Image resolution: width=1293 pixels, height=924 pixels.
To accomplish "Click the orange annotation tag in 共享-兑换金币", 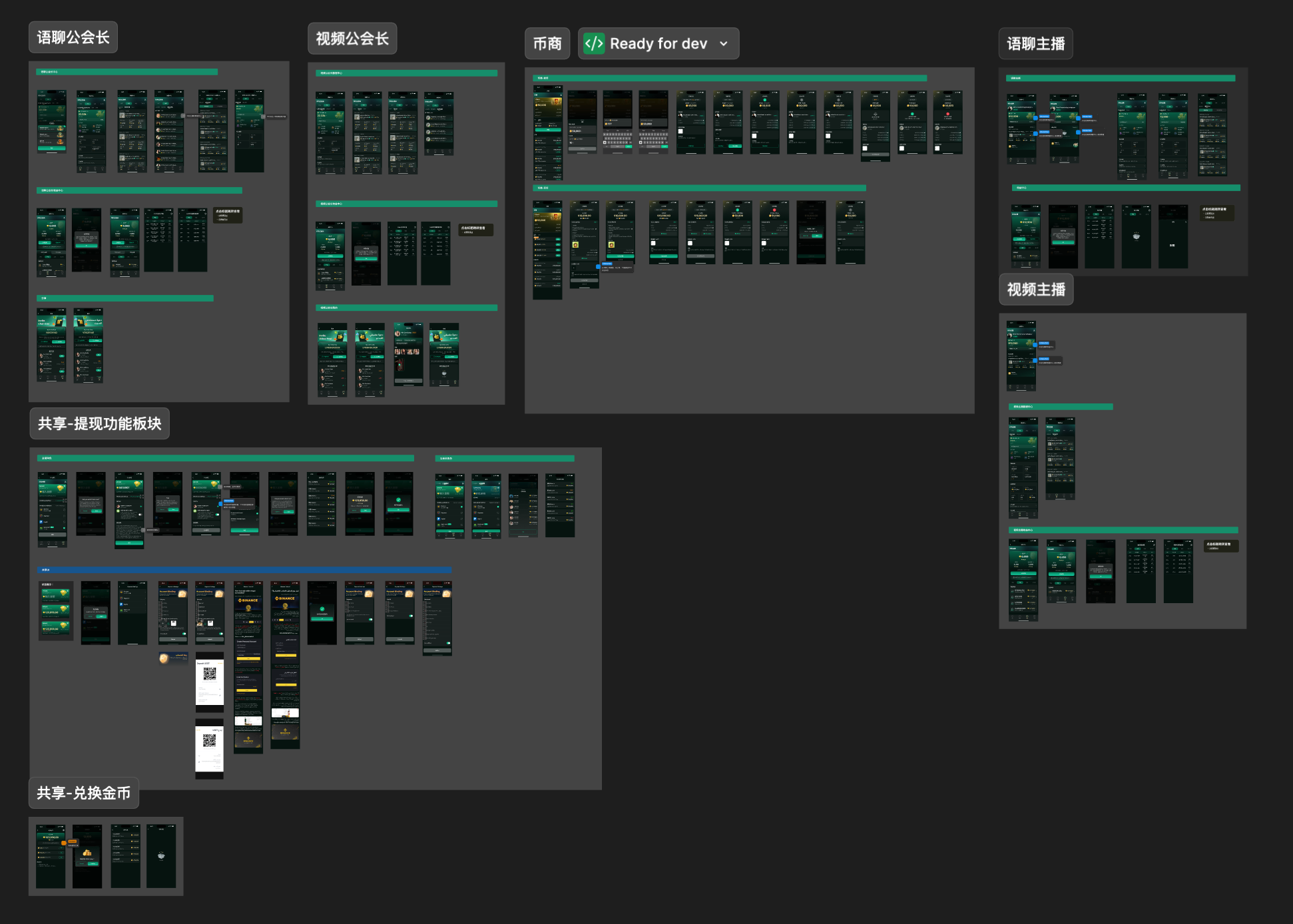I will coord(73,842).
